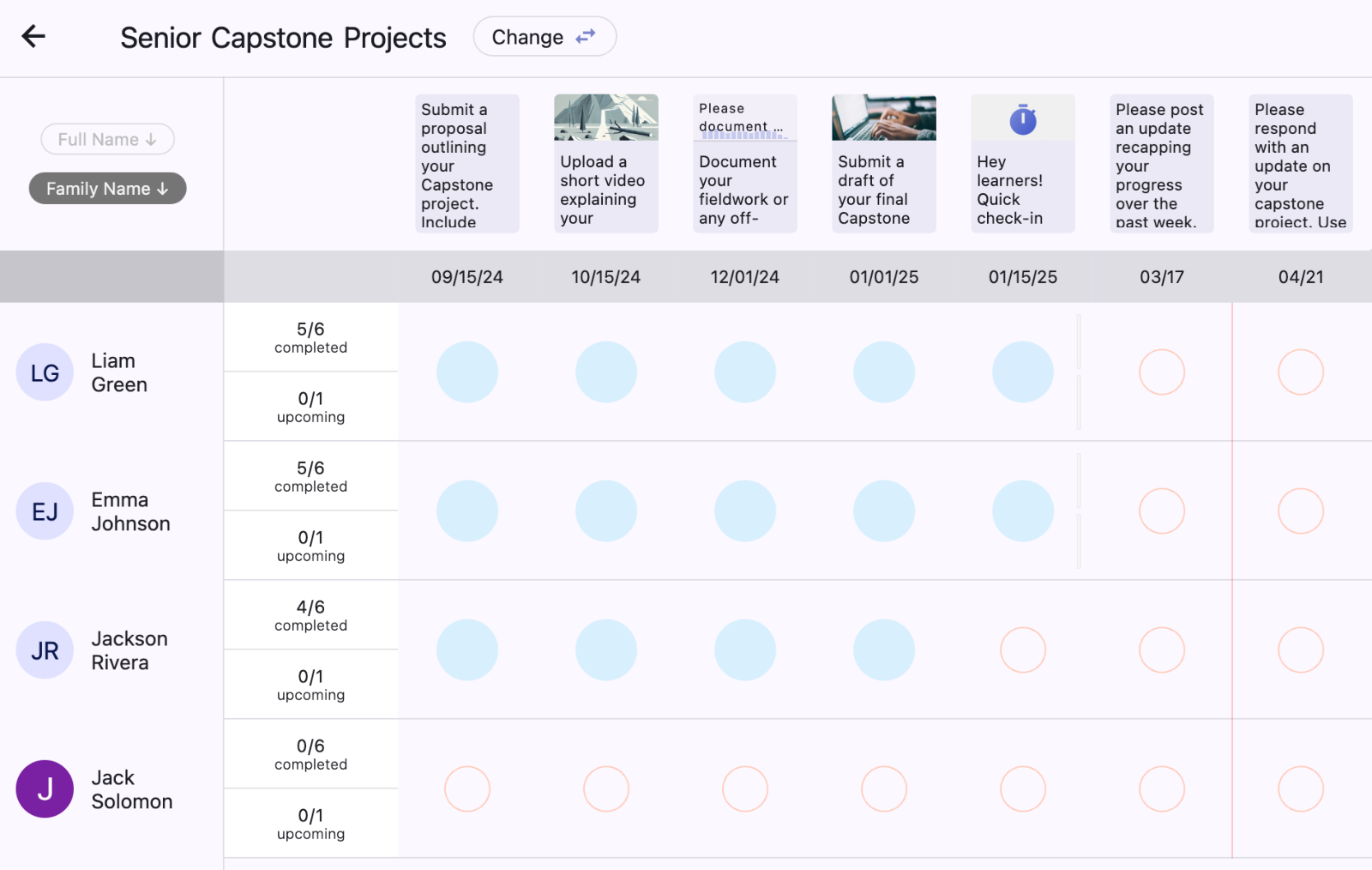The height and width of the screenshot is (870, 1372).
Task: Mark Jack Solomon's proposal circle complete
Action: 466,788
